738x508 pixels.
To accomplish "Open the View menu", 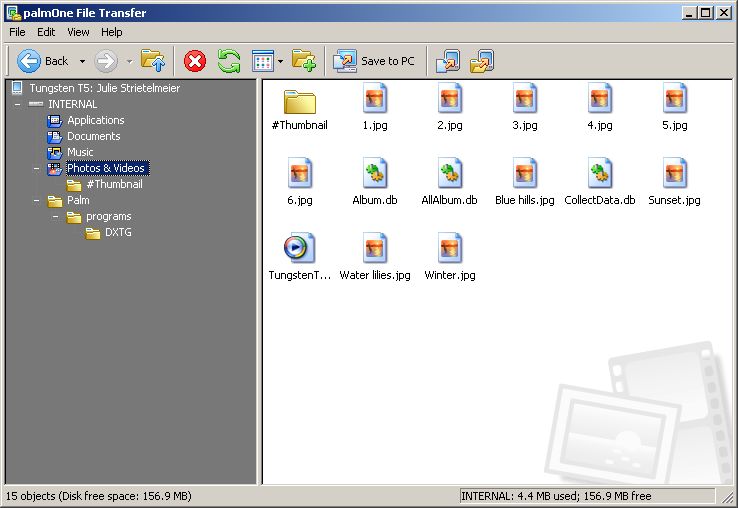I will (78, 32).
